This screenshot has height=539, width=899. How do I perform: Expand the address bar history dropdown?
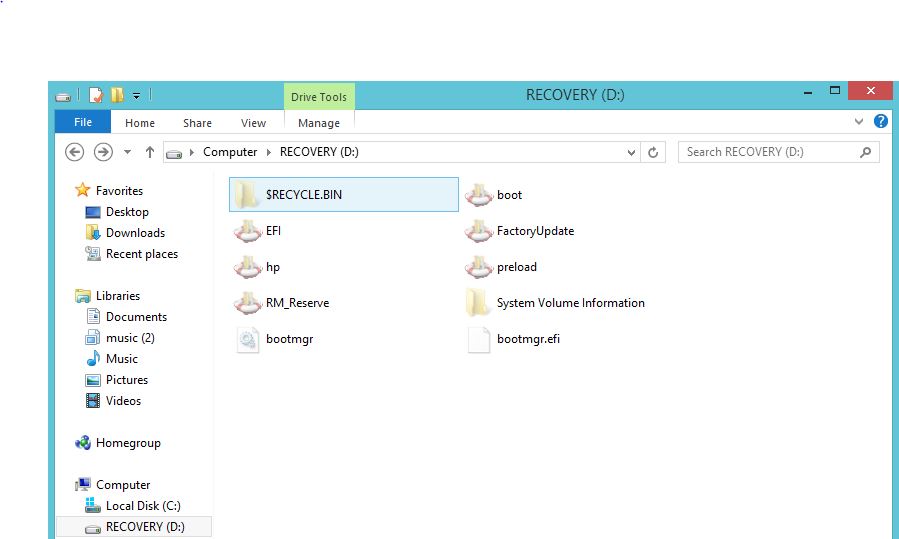pyautogui.click(x=631, y=152)
